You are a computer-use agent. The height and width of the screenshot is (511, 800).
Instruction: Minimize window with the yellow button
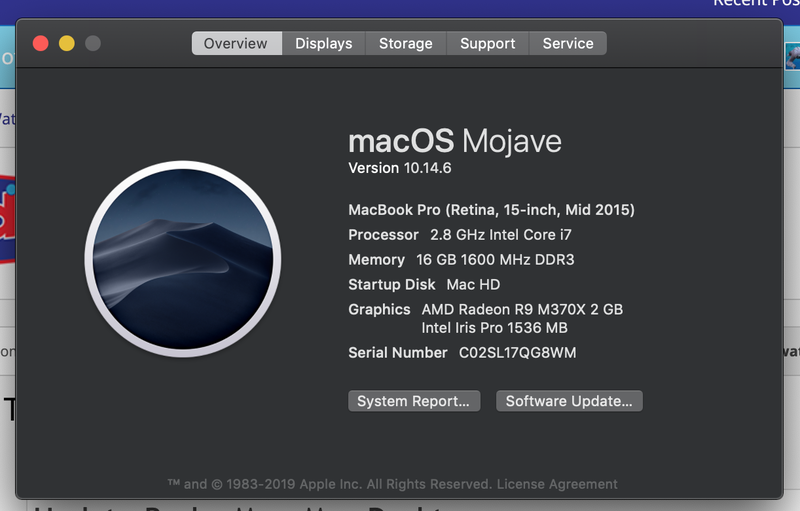click(67, 43)
